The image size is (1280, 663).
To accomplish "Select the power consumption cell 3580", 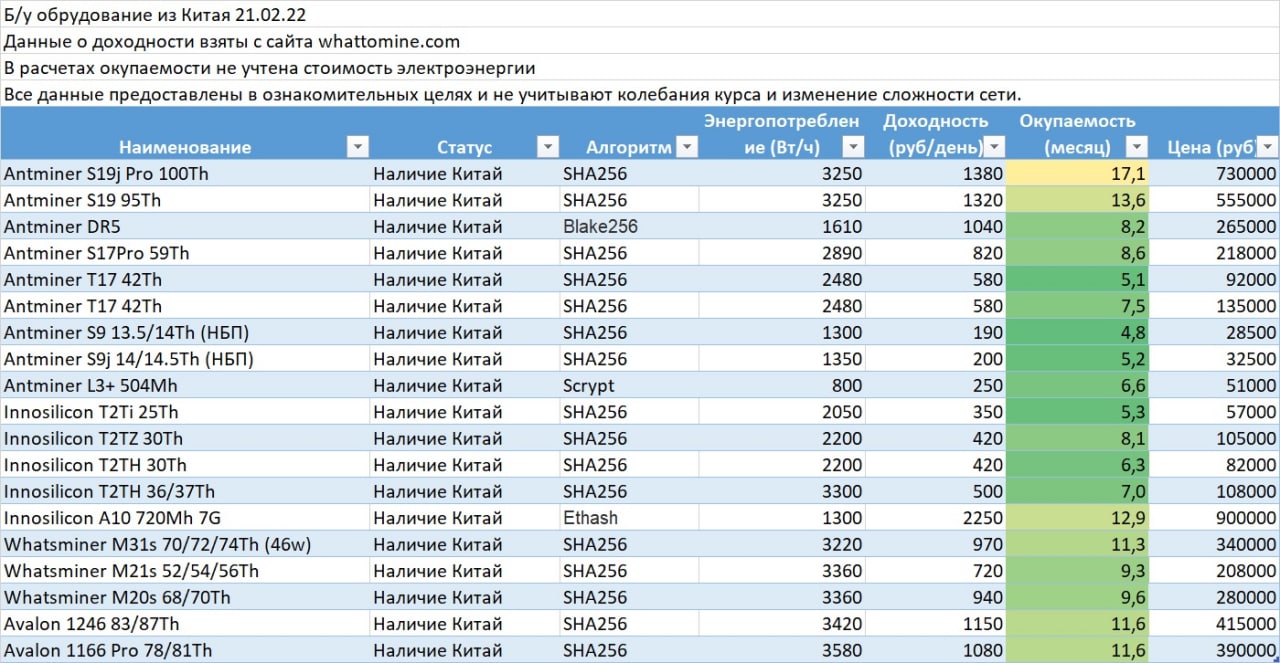I will coord(782,650).
